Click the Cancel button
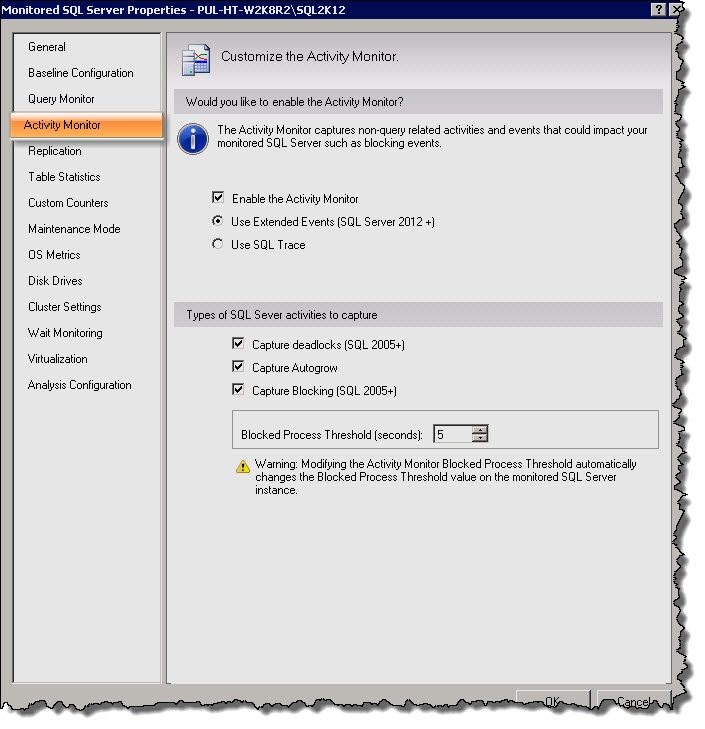705x729 pixels. click(633, 702)
